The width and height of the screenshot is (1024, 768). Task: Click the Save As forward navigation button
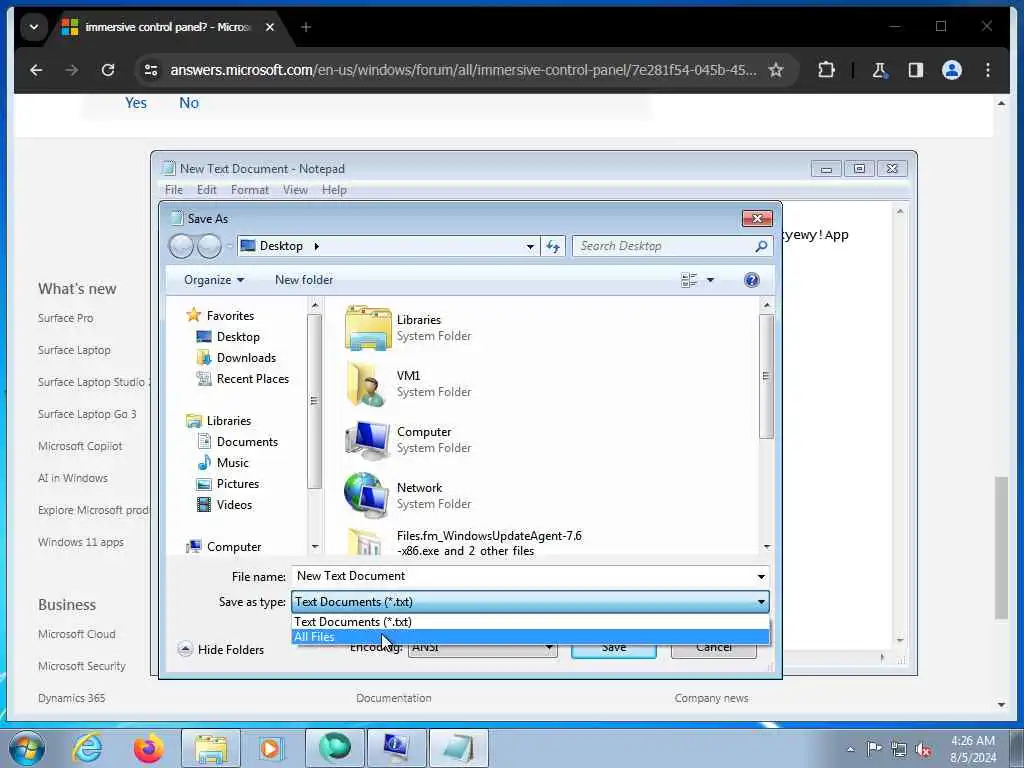coord(209,246)
